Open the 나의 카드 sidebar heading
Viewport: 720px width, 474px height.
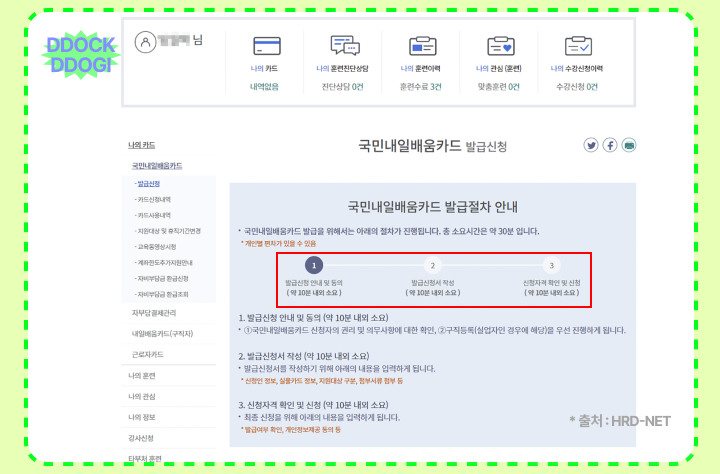[x=141, y=145]
